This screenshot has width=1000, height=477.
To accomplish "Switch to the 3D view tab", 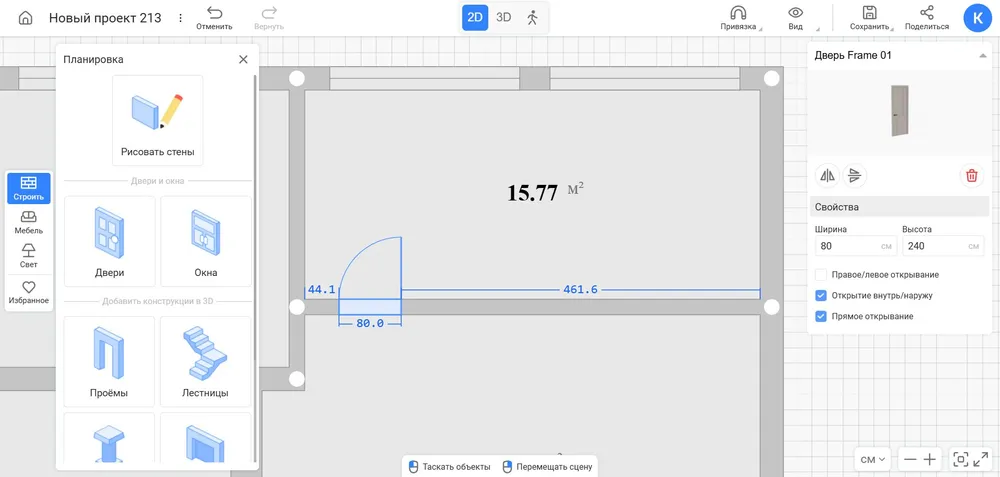I will coord(504,17).
